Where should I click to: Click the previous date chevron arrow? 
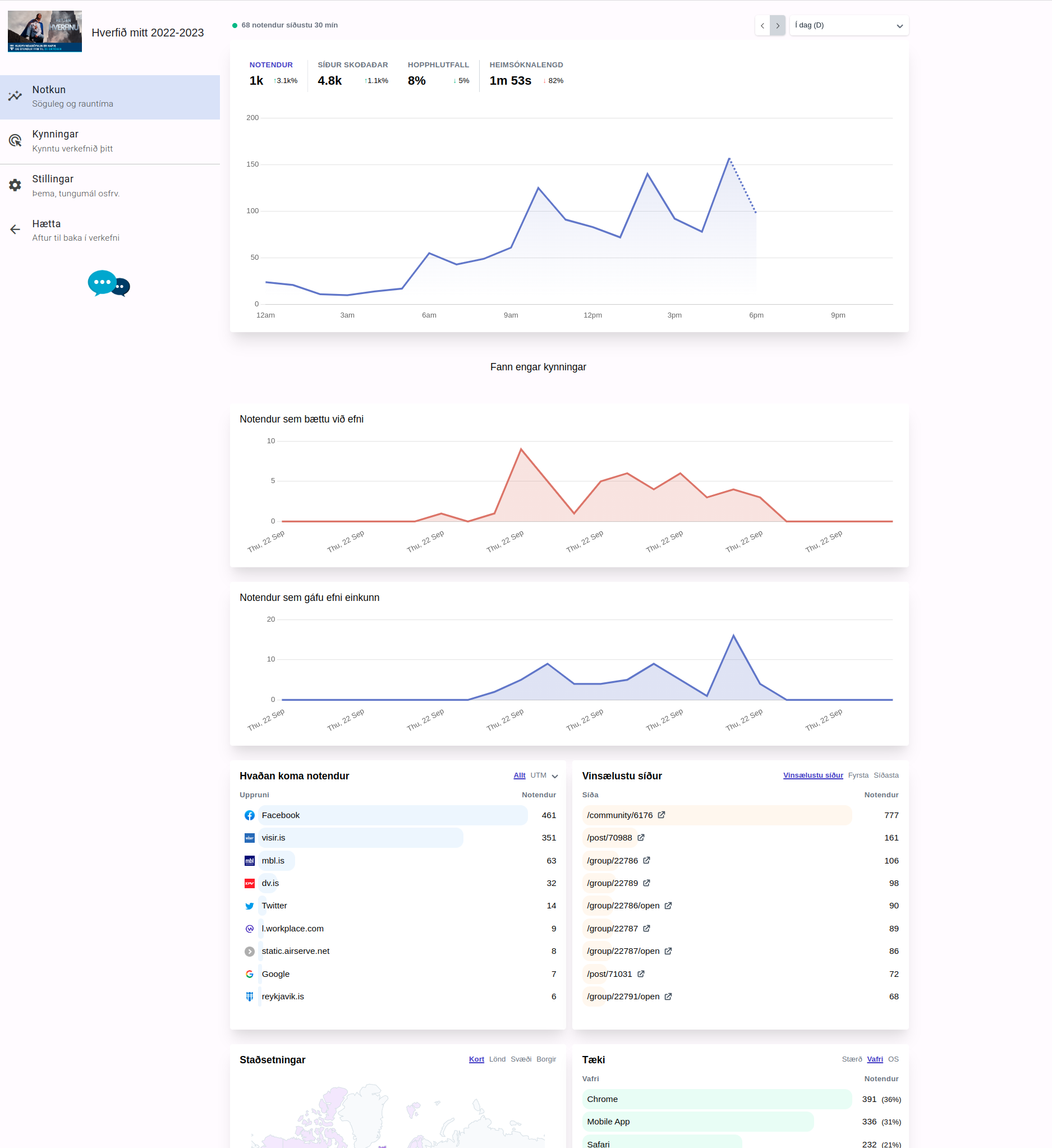[x=763, y=25]
